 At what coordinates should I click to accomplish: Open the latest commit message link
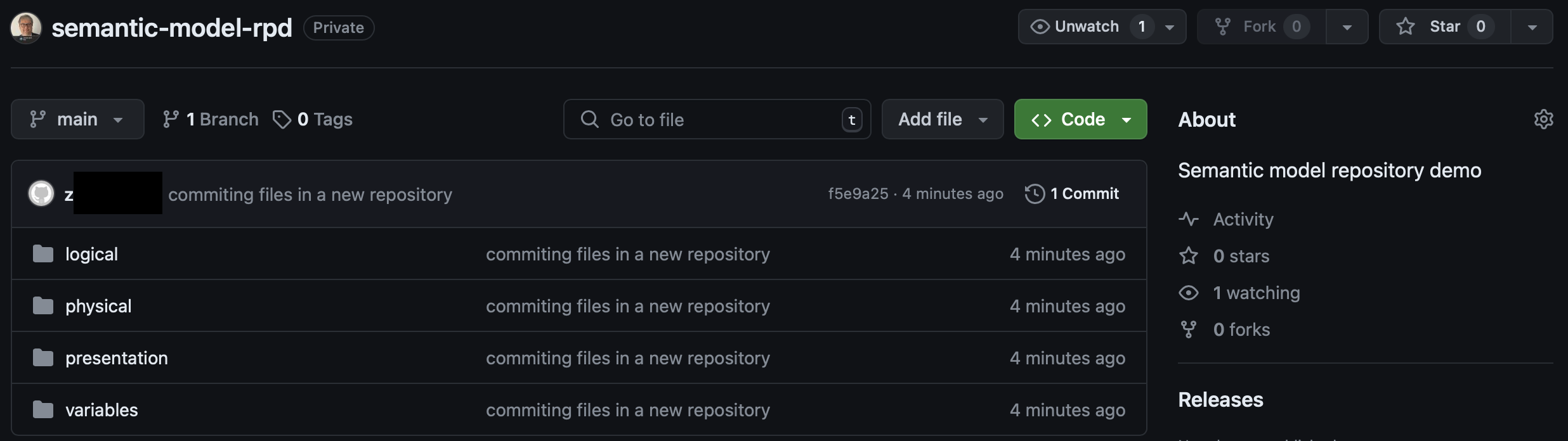[x=310, y=195]
